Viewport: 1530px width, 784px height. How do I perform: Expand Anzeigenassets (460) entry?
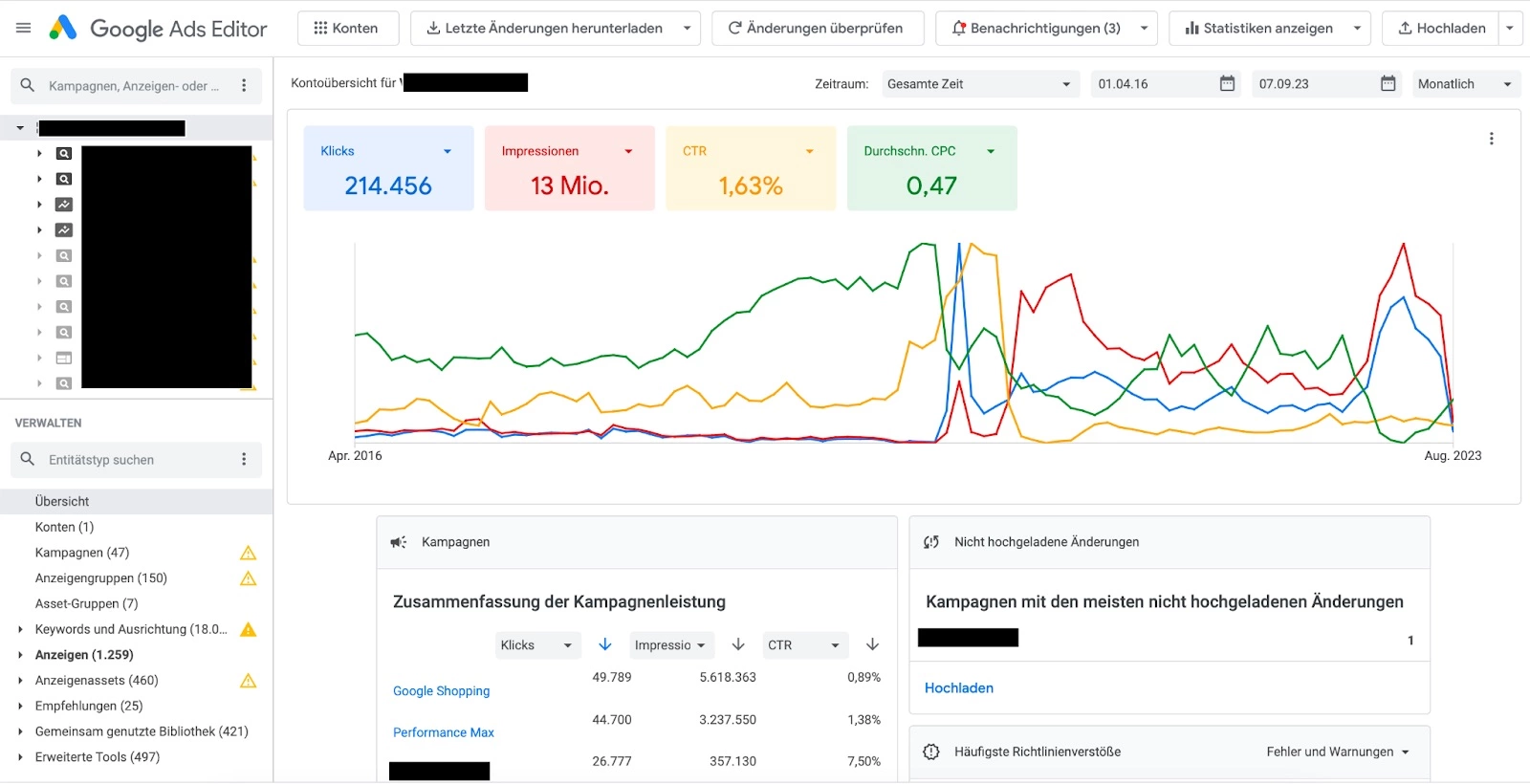[x=20, y=681]
